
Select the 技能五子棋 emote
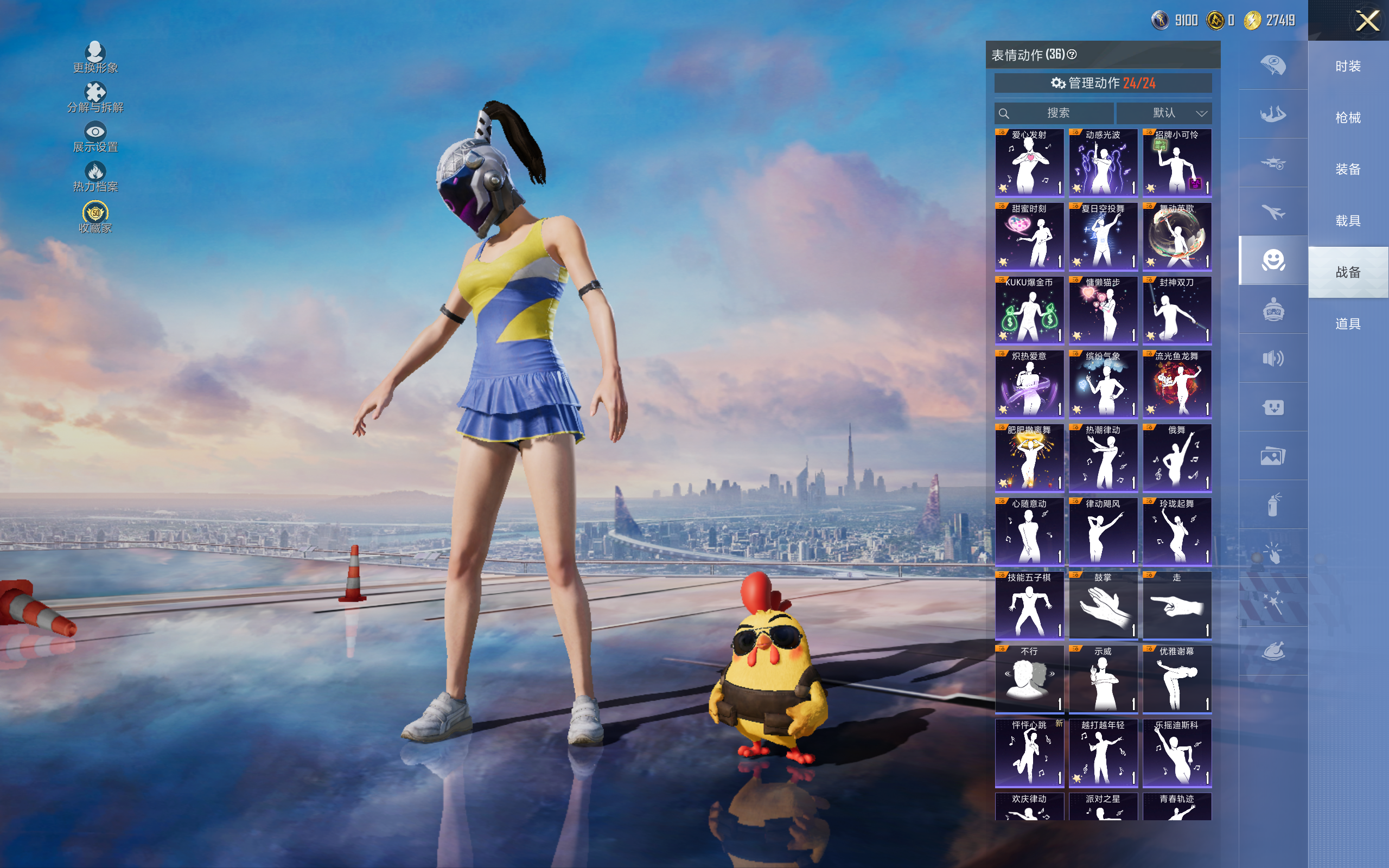click(1029, 605)
